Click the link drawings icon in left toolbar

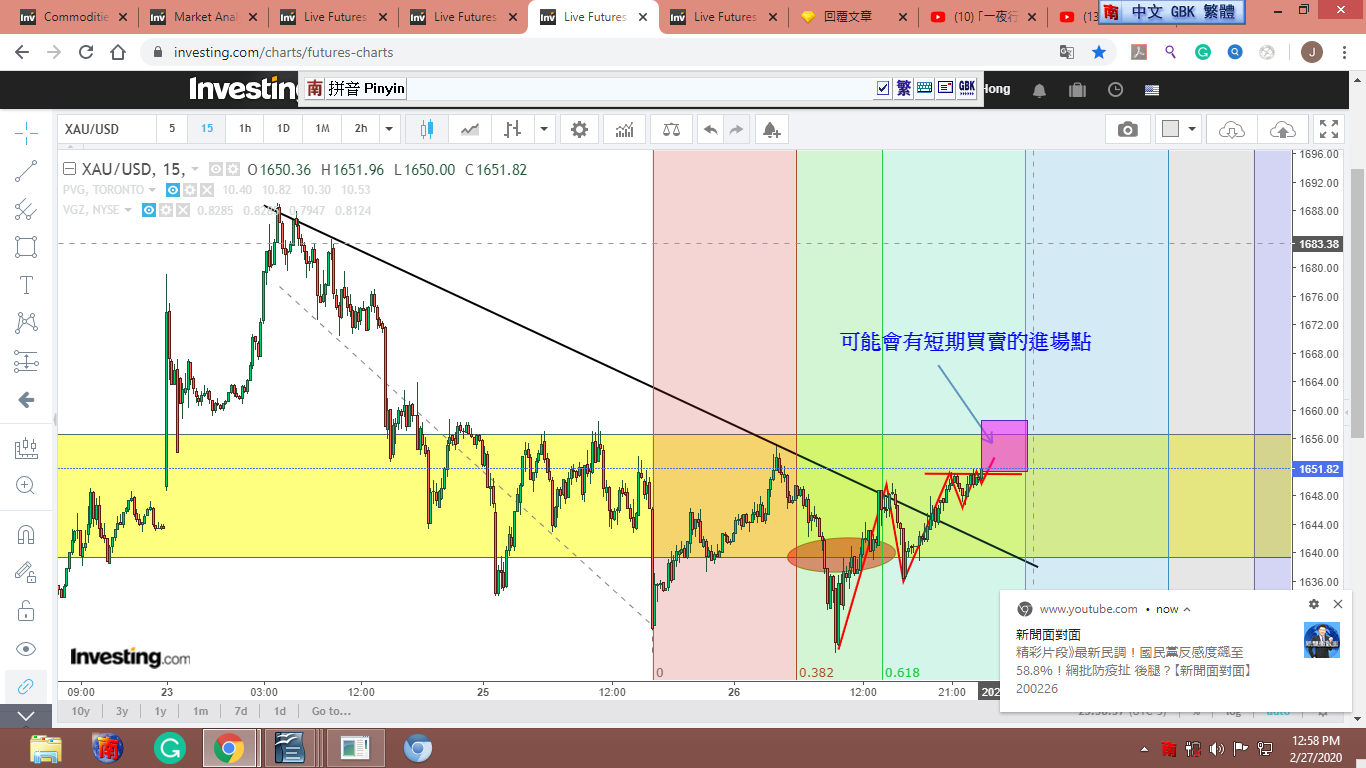click(26, 686)
